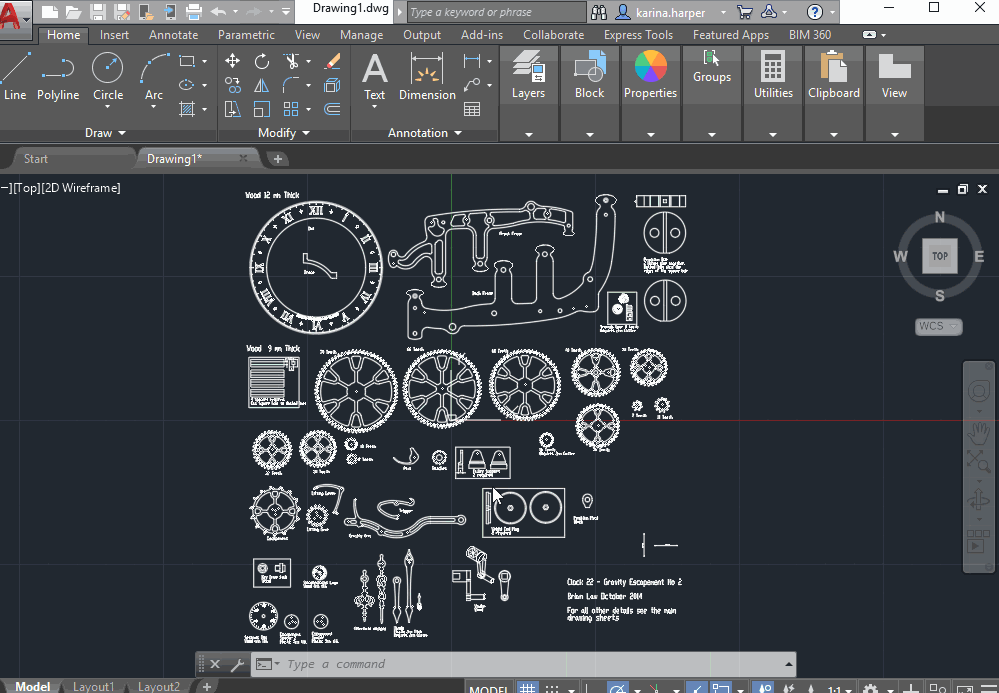Open the Layout1 tab

pyautogui.click(x=93, y=687)
